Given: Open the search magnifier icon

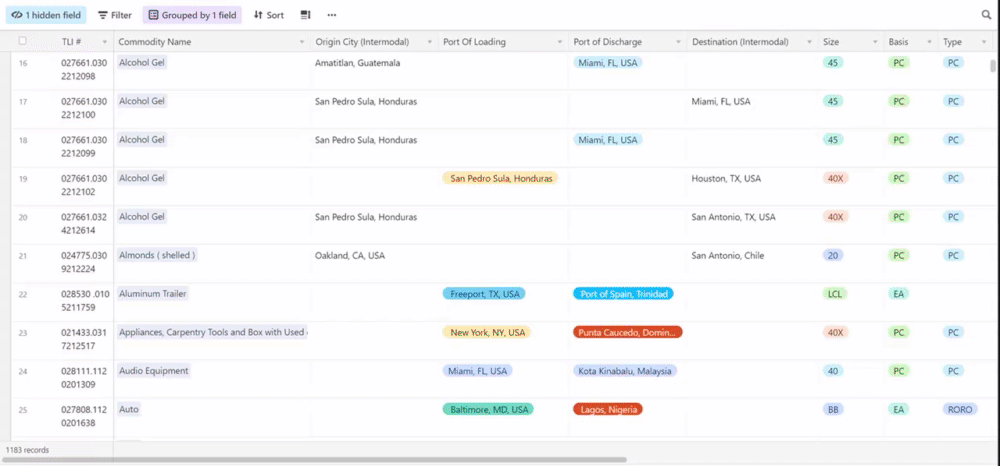Looking at the screenshot, I should (986, 15).
